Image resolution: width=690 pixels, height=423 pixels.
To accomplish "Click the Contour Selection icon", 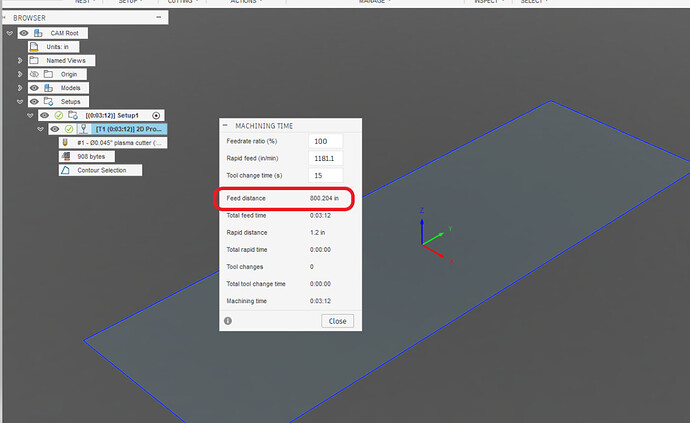I will [66, 170].
